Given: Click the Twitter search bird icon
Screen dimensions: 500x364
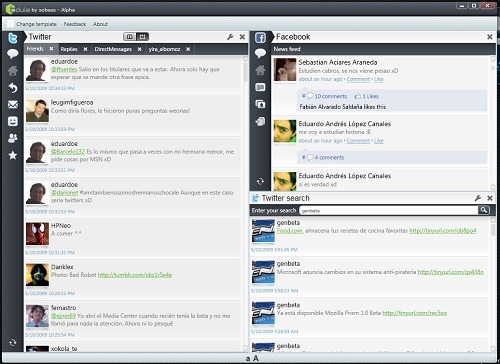Looking at the screenshot, I should click(x=255, y=198).
